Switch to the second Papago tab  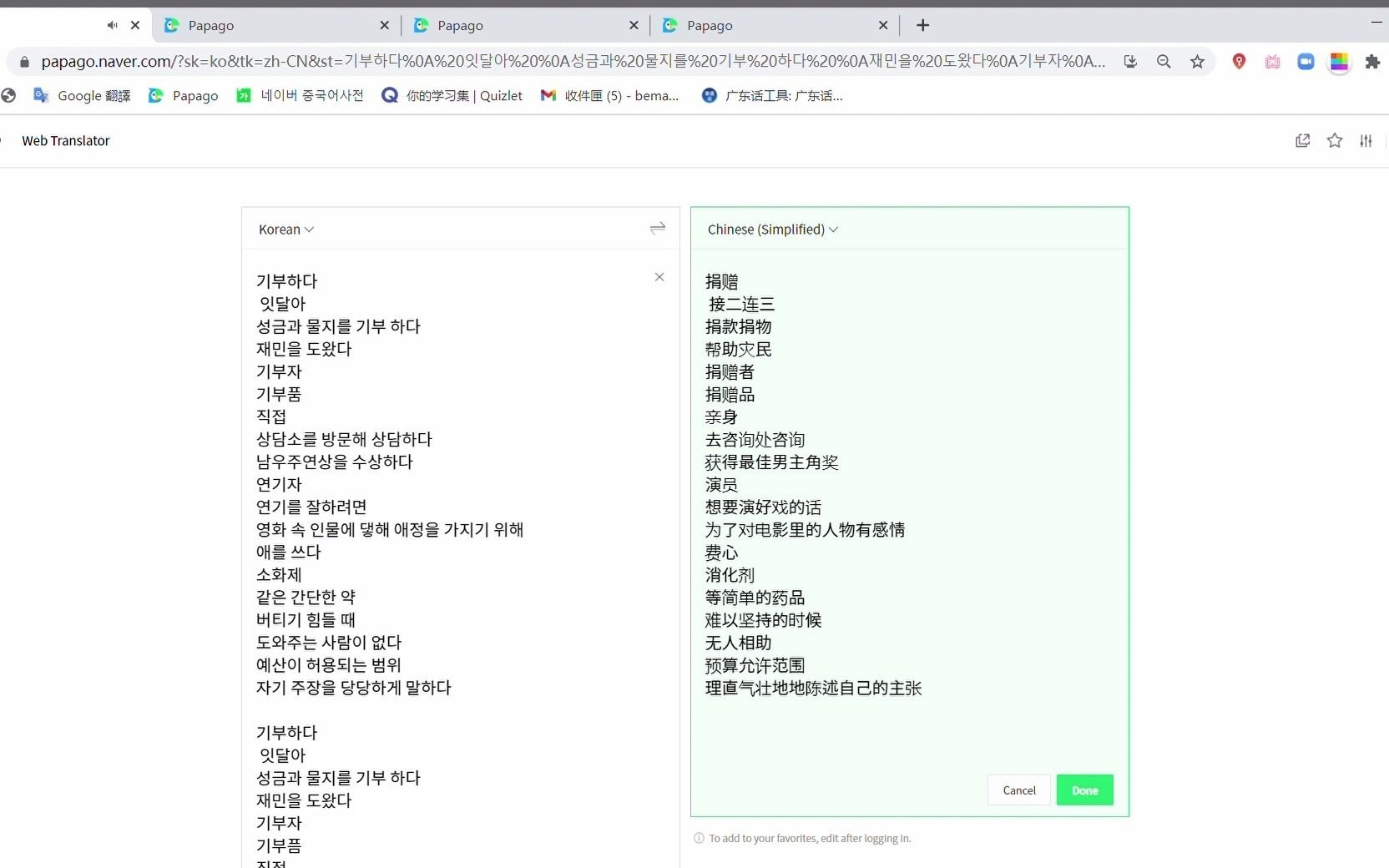tap(277, 25)
